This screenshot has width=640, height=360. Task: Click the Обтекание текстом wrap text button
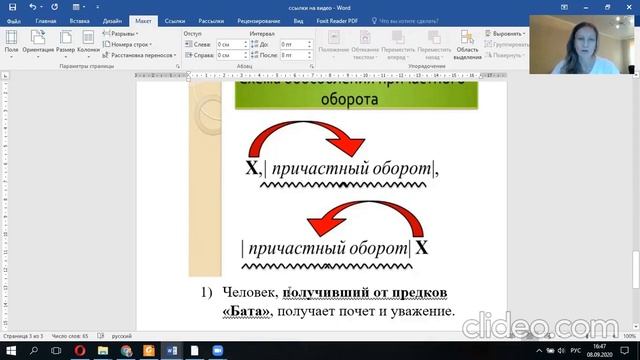tap(365, 45)
